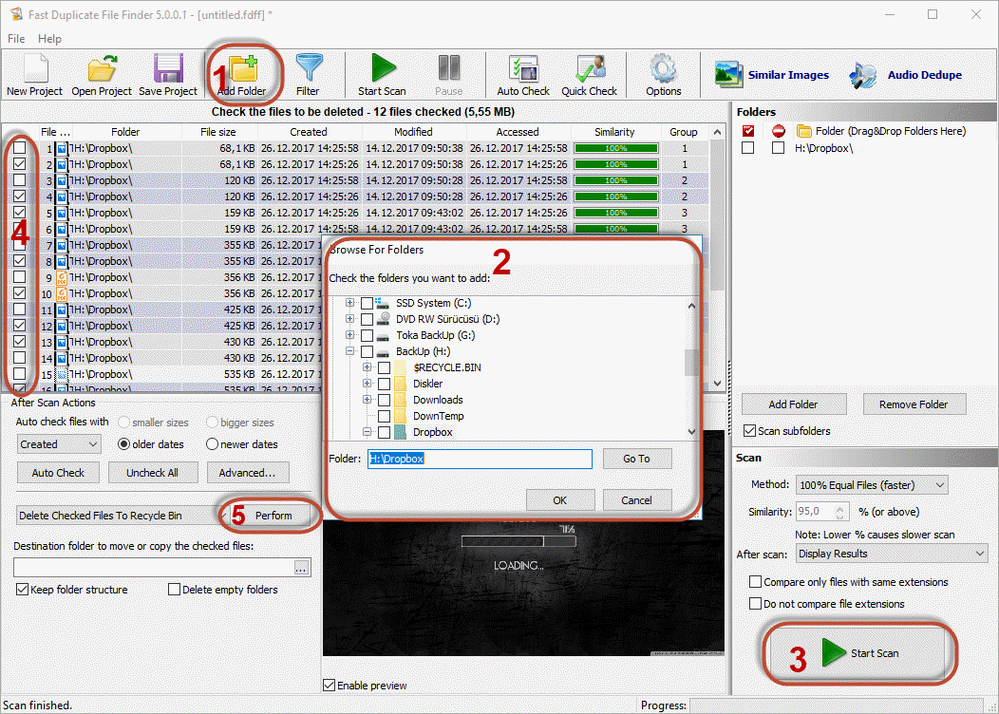Toggle Enable preview checkbox

[329, 685]
